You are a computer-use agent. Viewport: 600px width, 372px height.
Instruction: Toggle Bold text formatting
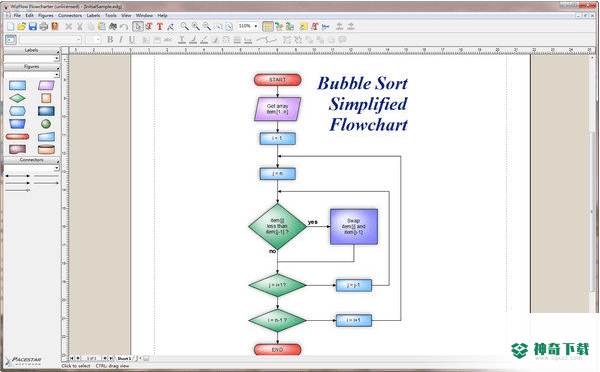click(x=110, y=39)
